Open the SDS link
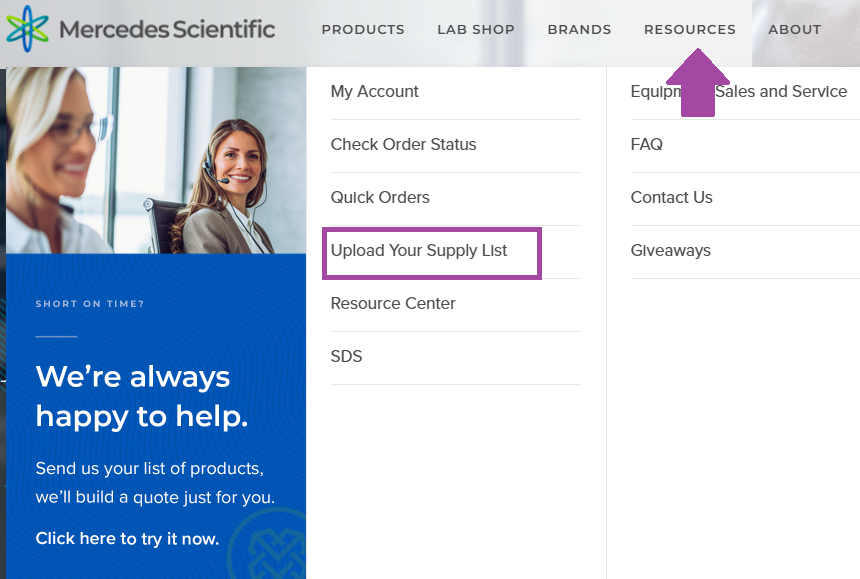Image resolution: width=860 pixels, height=579 pixels. pos(346,357)
